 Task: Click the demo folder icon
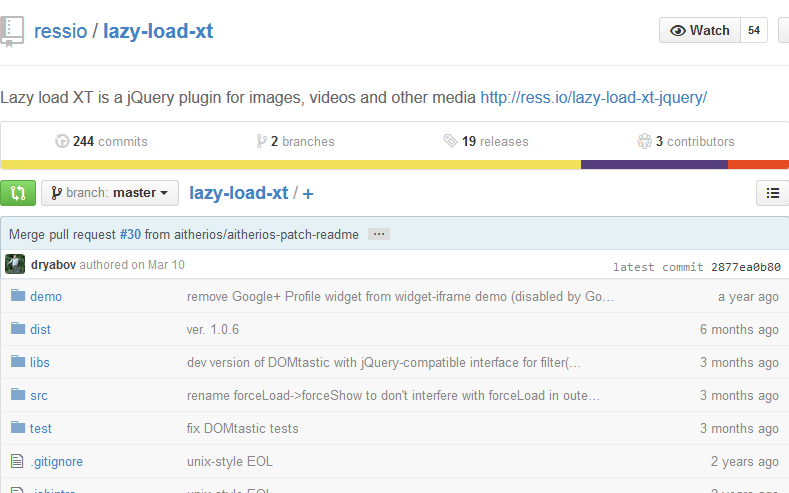click(18, 295)
